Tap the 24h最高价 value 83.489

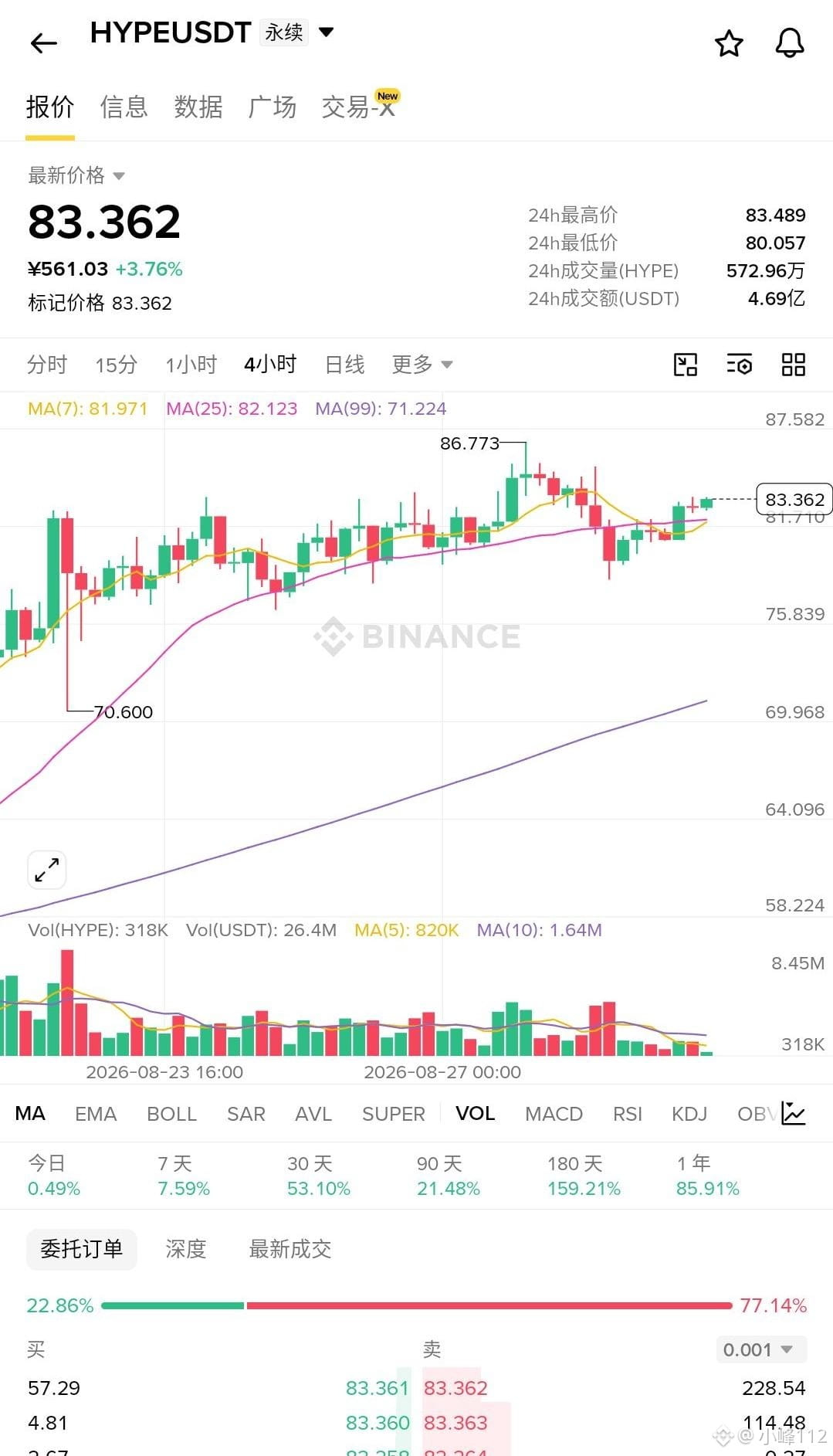point(775,215)
